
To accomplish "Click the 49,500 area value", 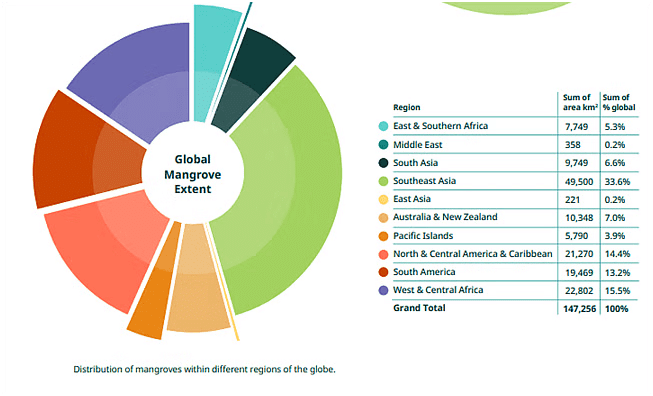I will tap(579, 182).
